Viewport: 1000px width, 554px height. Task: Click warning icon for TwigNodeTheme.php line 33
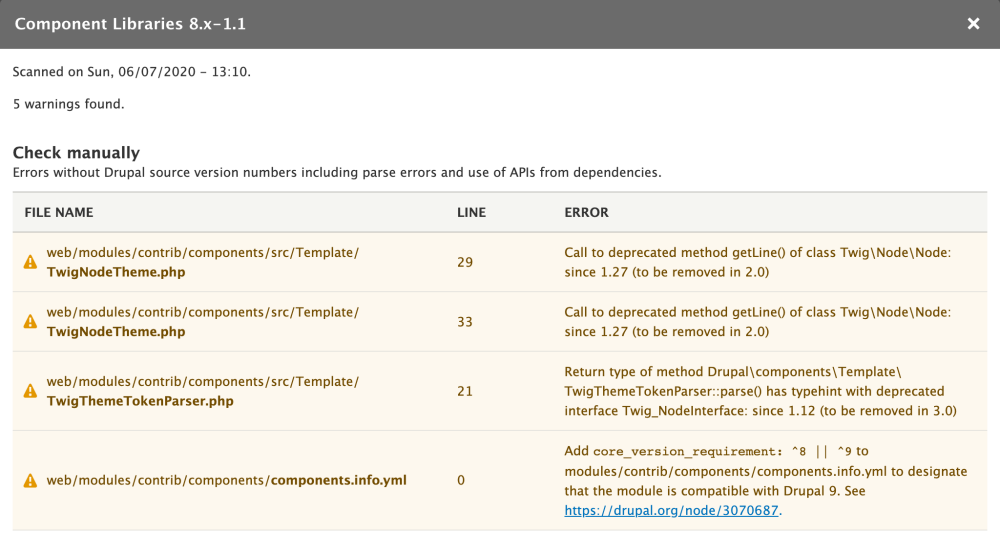point(30,322)
